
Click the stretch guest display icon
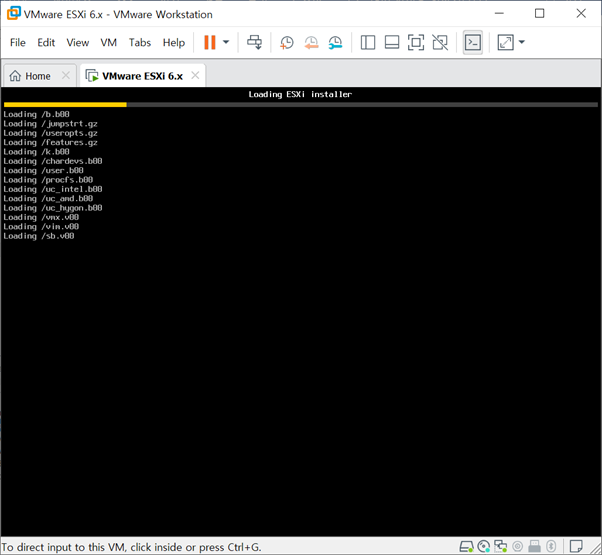pyautogui.click(x=505, y=42)
